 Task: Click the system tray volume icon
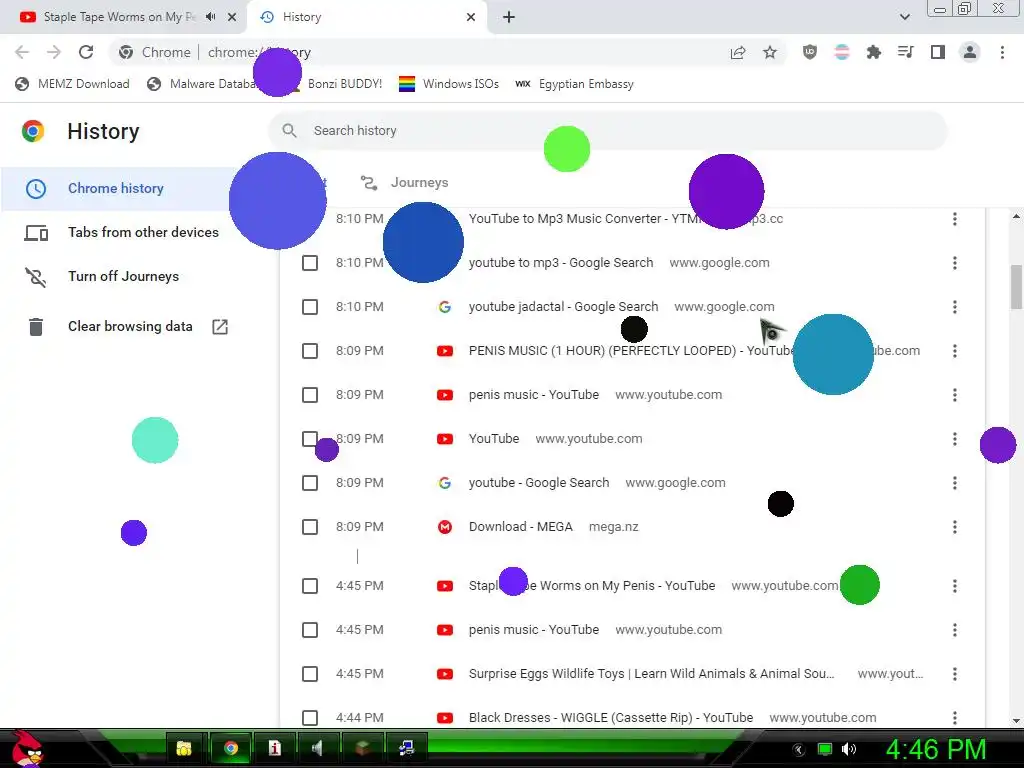[x=849, y=749]
